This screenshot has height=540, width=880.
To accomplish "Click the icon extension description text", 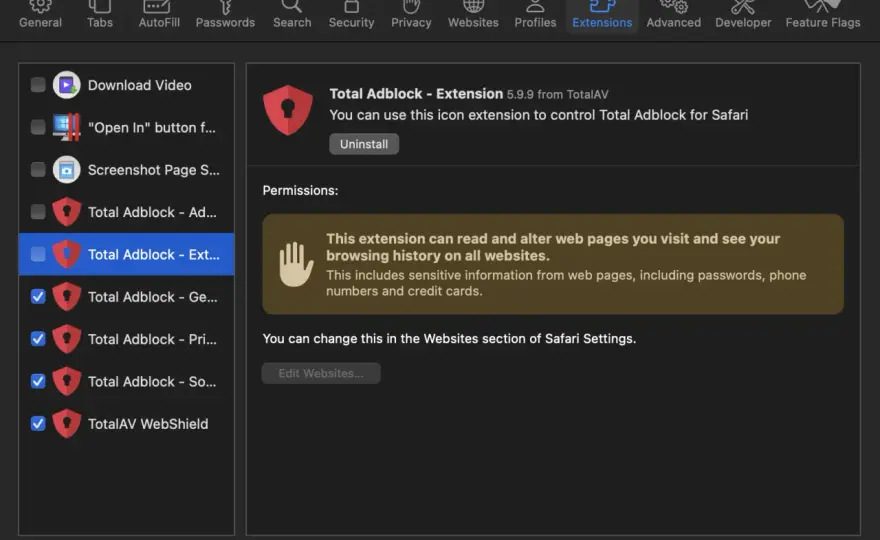I will [x=538, y=115].
